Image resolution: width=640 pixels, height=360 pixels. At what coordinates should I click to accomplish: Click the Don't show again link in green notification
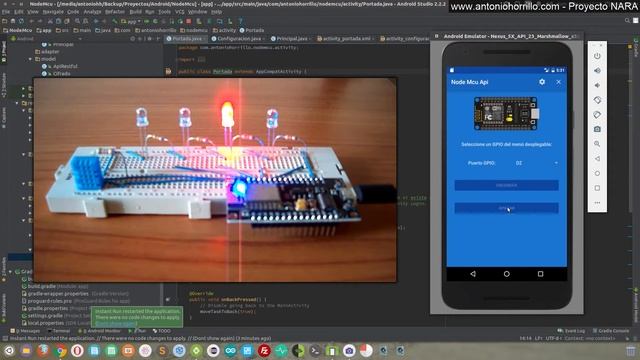[x=115, y=324]
